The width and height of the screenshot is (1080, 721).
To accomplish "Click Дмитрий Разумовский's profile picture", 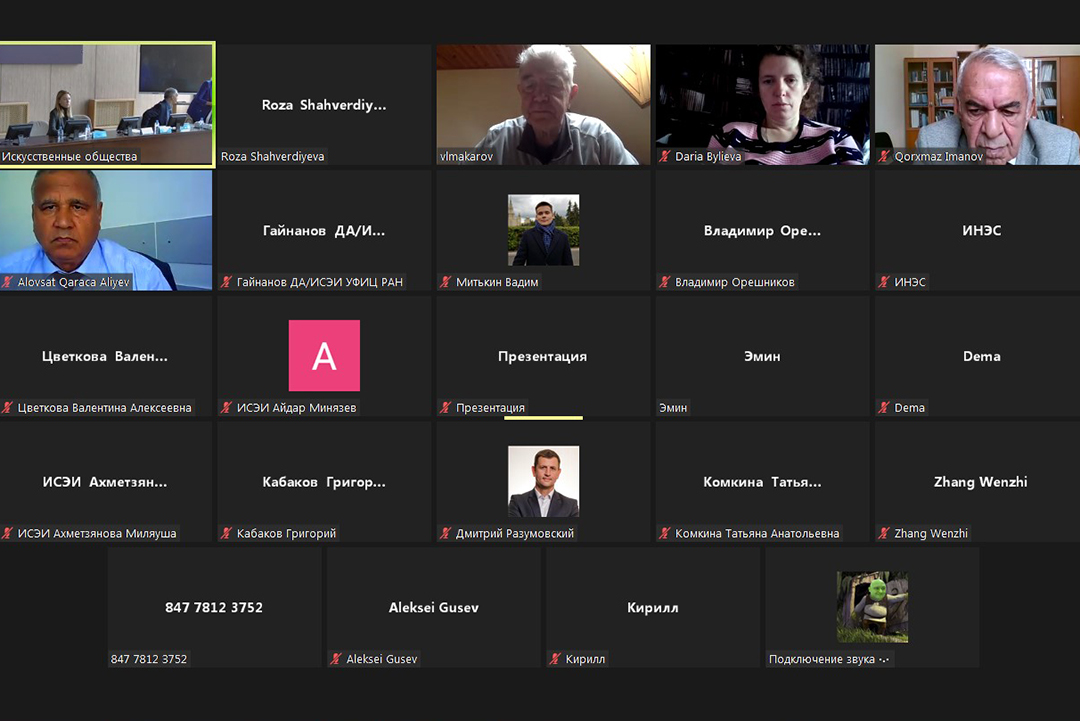I will [543, 481].
